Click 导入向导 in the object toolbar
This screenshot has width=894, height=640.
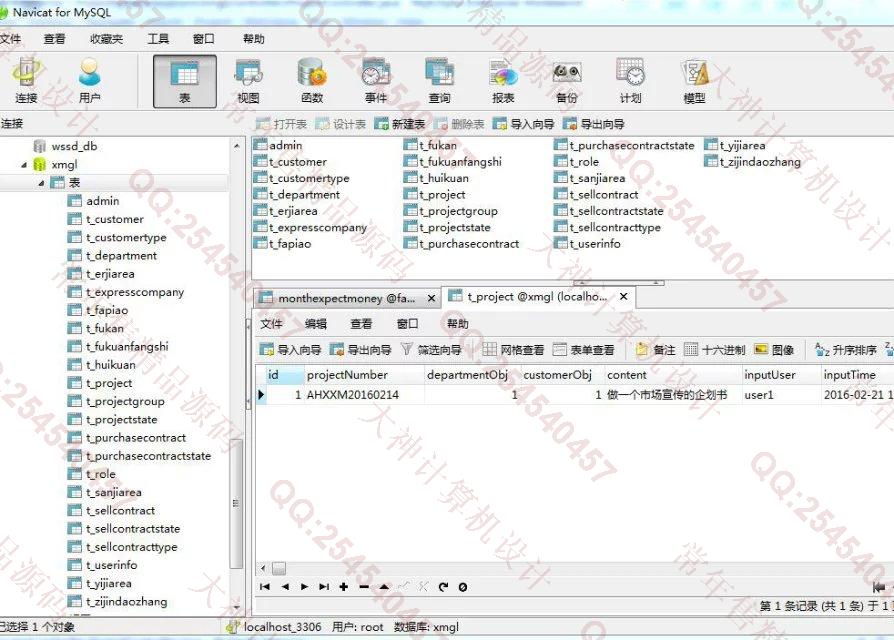523,124
